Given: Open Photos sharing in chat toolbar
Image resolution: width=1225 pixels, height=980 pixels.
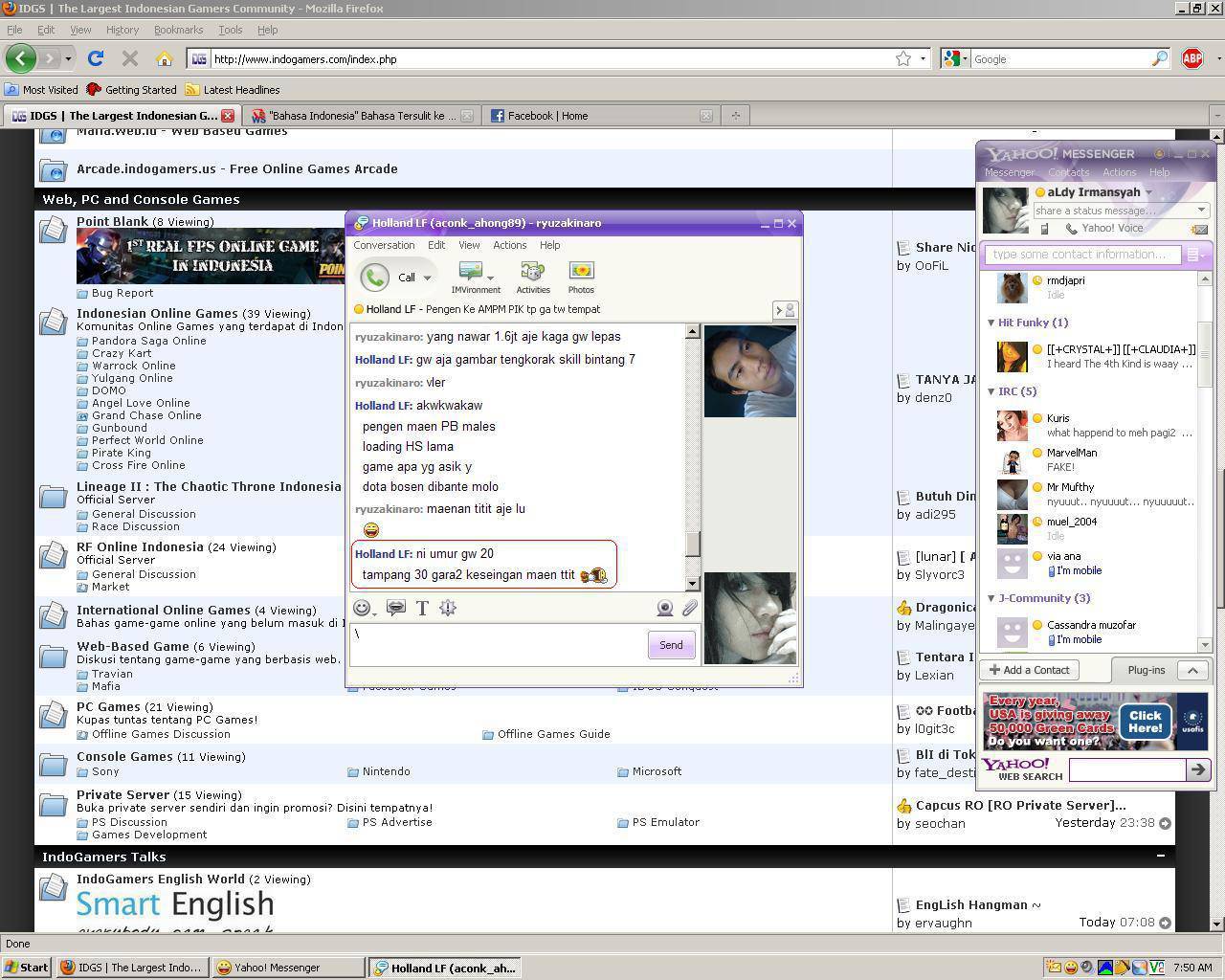Looking at the screenshot, I should [581, 277].
